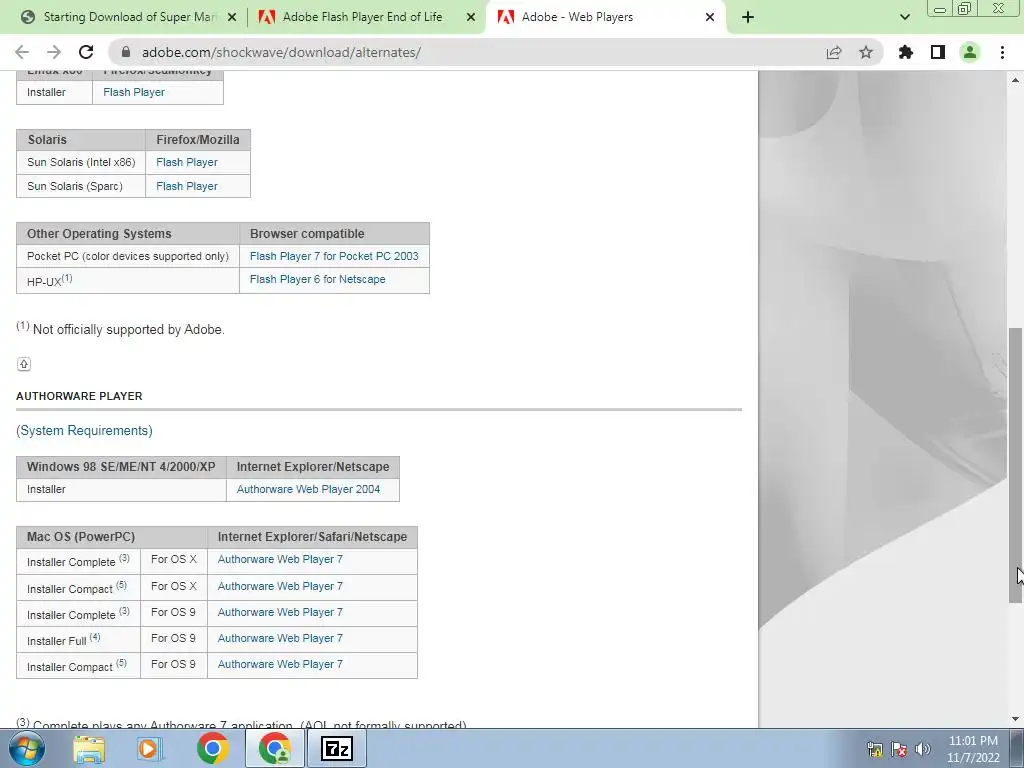Bookmark this page with the star

click(866, 52)
